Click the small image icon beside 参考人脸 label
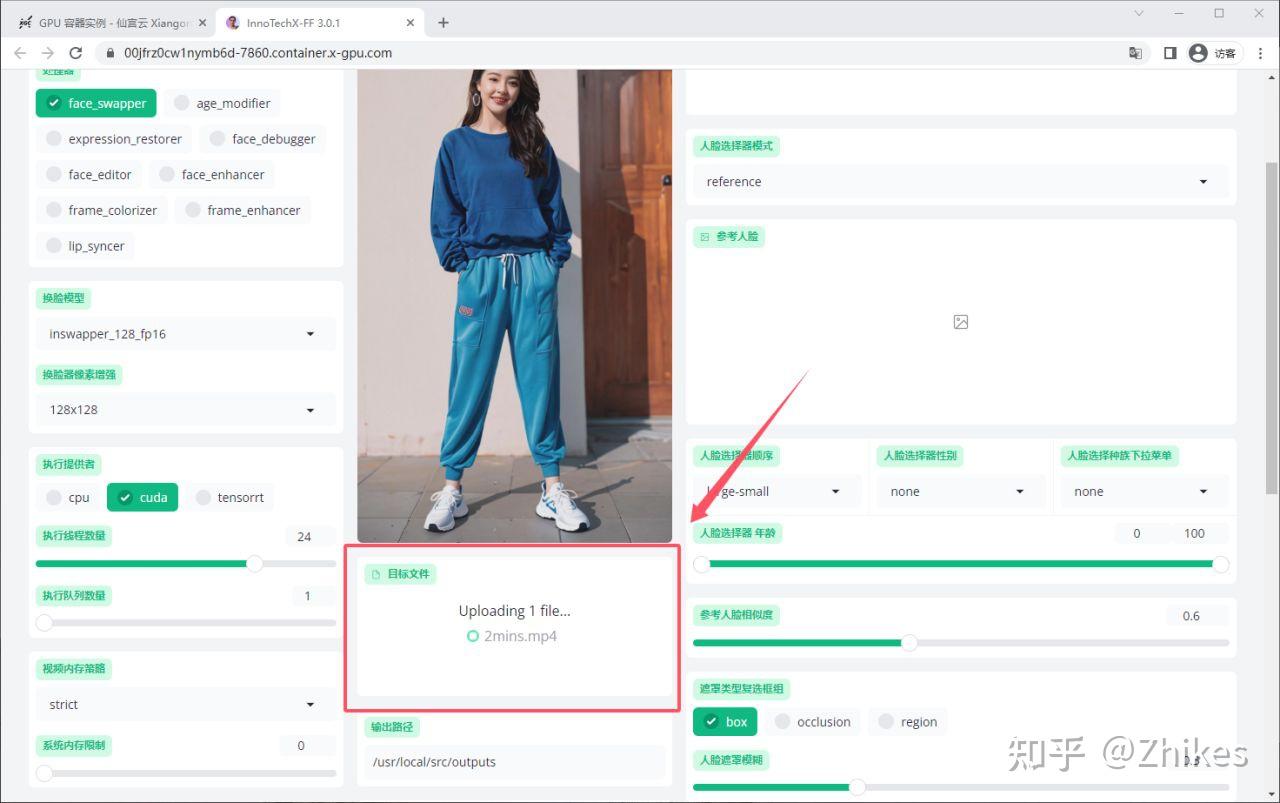Viewport: 1280px width, 803px height. 705,237
